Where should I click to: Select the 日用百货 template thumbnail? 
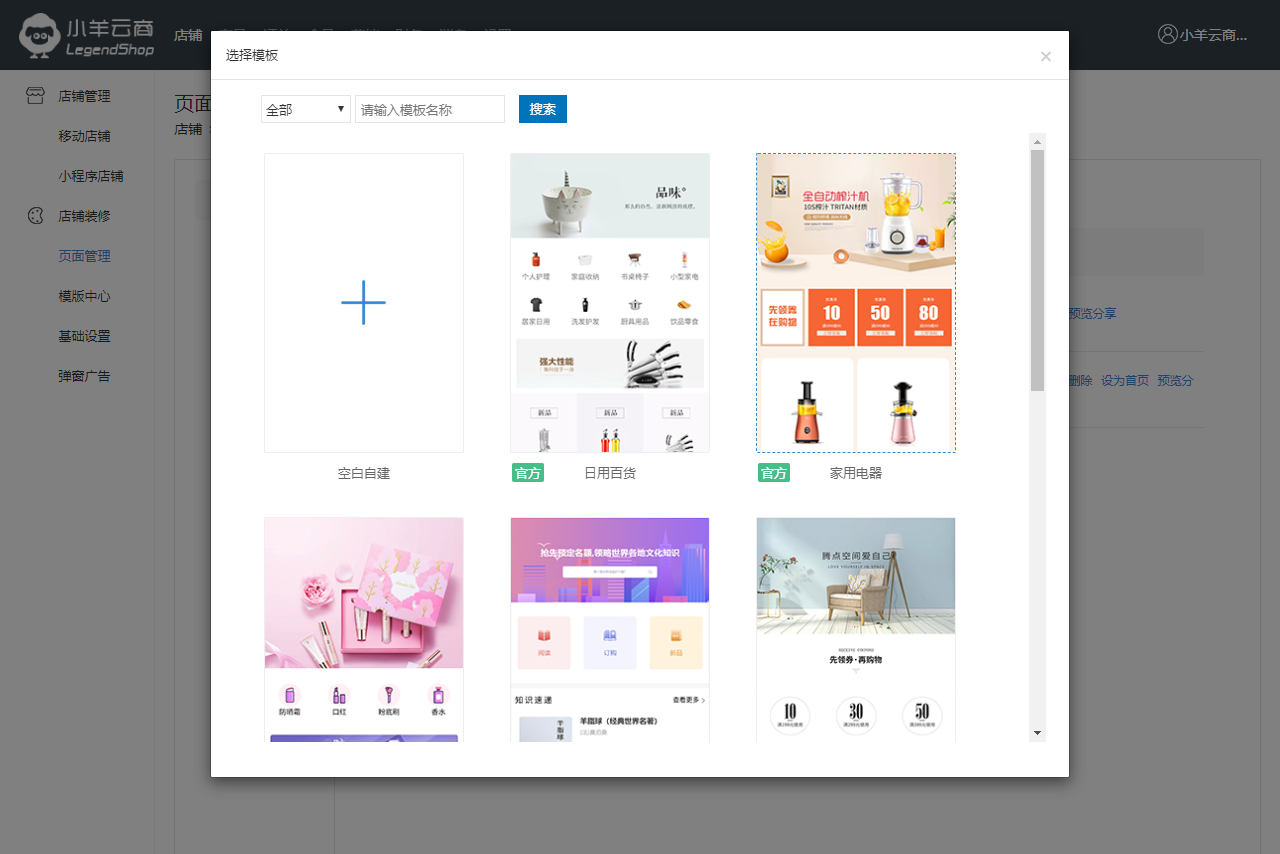tap(610, 302)
